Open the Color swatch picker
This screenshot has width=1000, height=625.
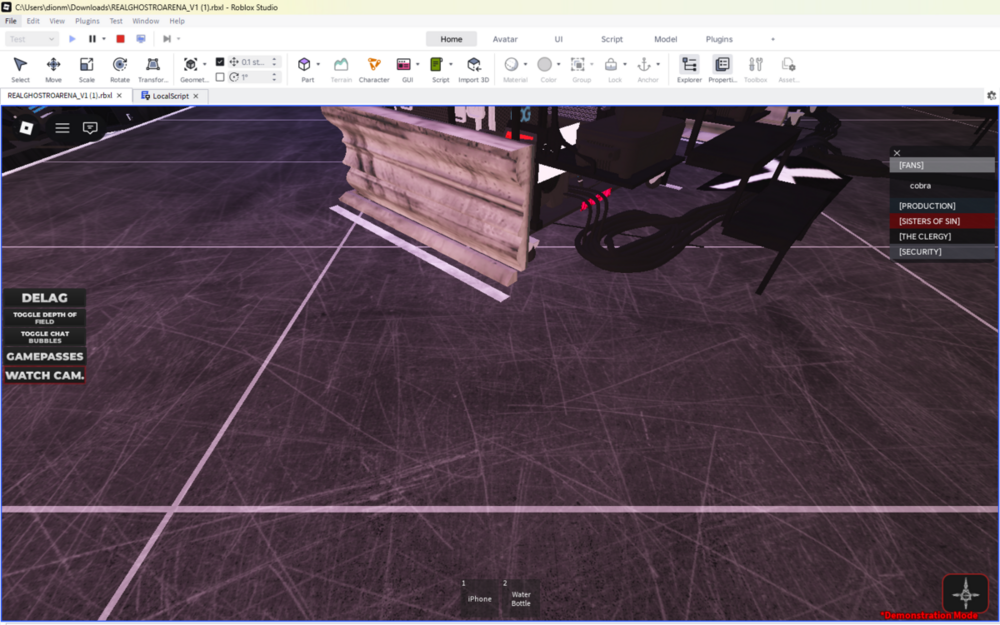(544, 64)
